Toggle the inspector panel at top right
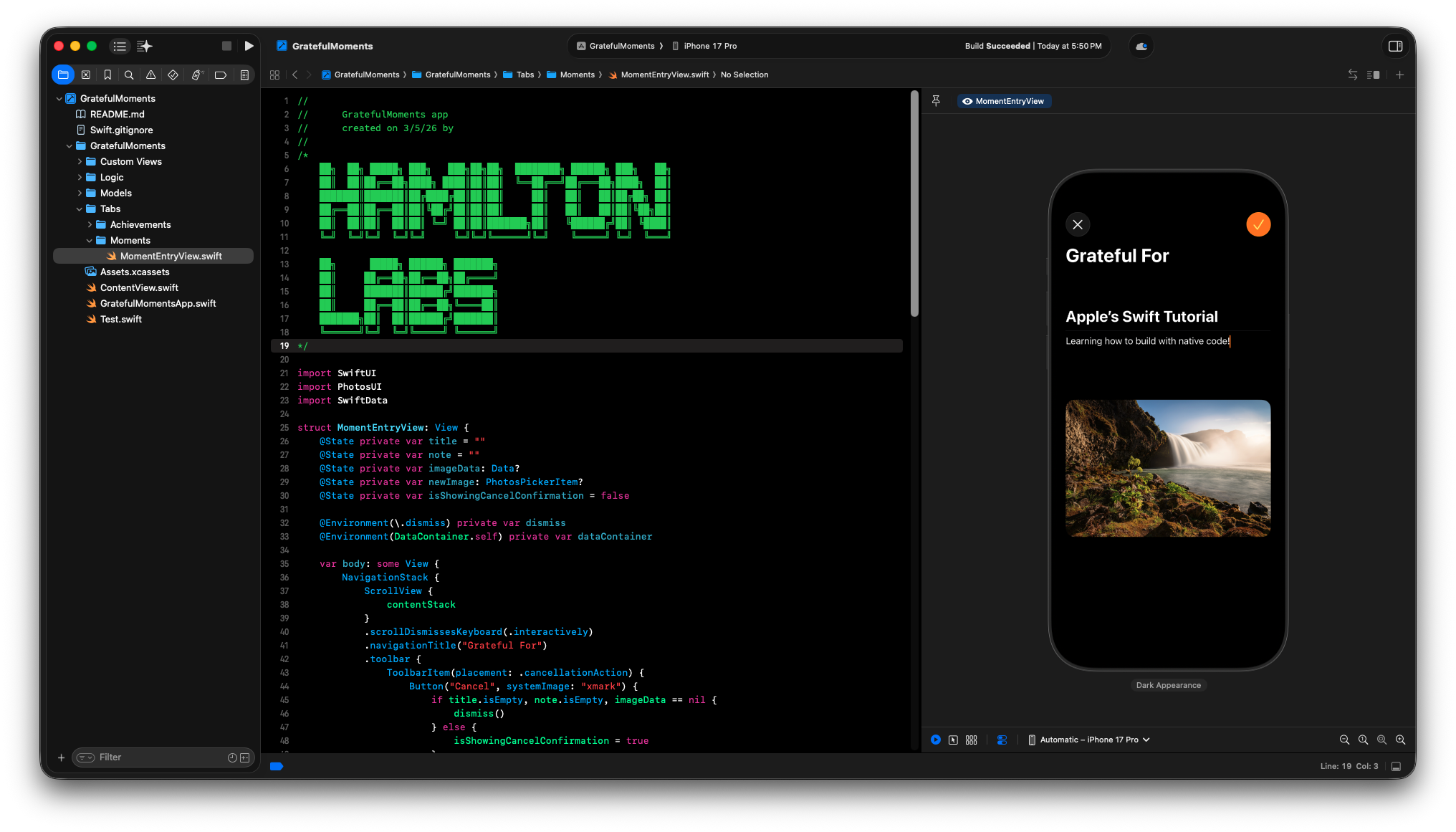Screen dimensions: 1456x832 coord(1395,46)
